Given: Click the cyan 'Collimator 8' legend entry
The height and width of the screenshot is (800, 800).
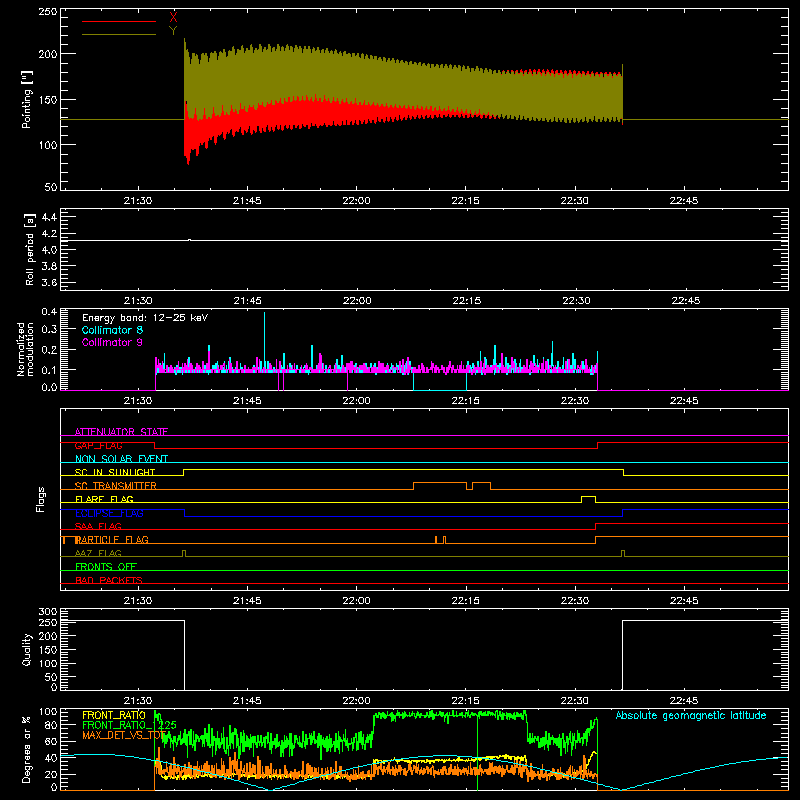Looking at the screenshot, I should (x=112, y=330).
